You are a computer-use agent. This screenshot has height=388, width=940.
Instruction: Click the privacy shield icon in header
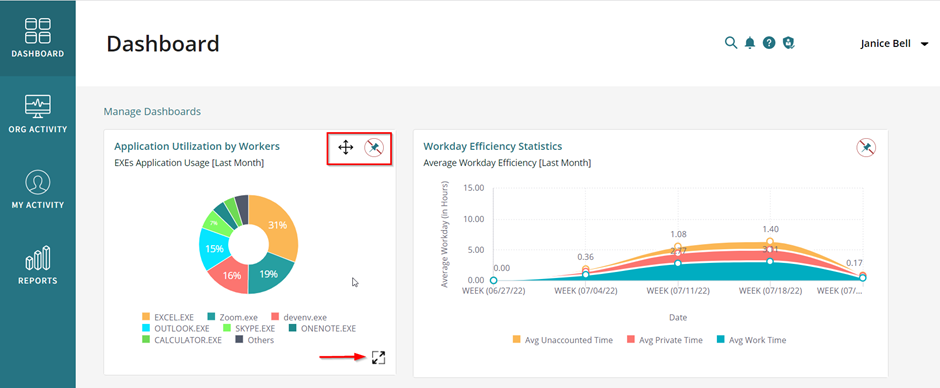(789, 43)
